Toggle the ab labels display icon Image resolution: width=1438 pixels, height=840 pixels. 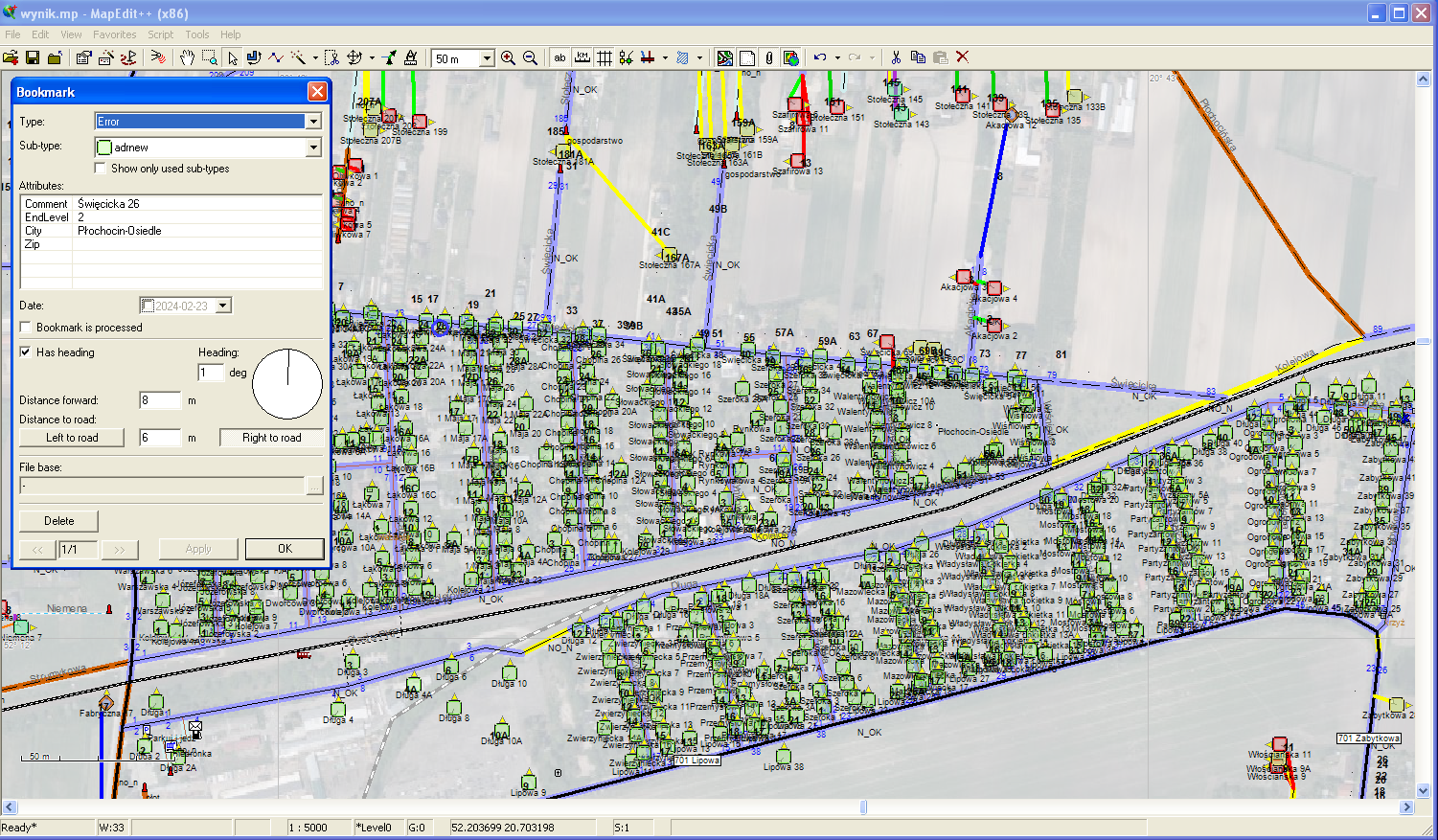click(560, 58)
